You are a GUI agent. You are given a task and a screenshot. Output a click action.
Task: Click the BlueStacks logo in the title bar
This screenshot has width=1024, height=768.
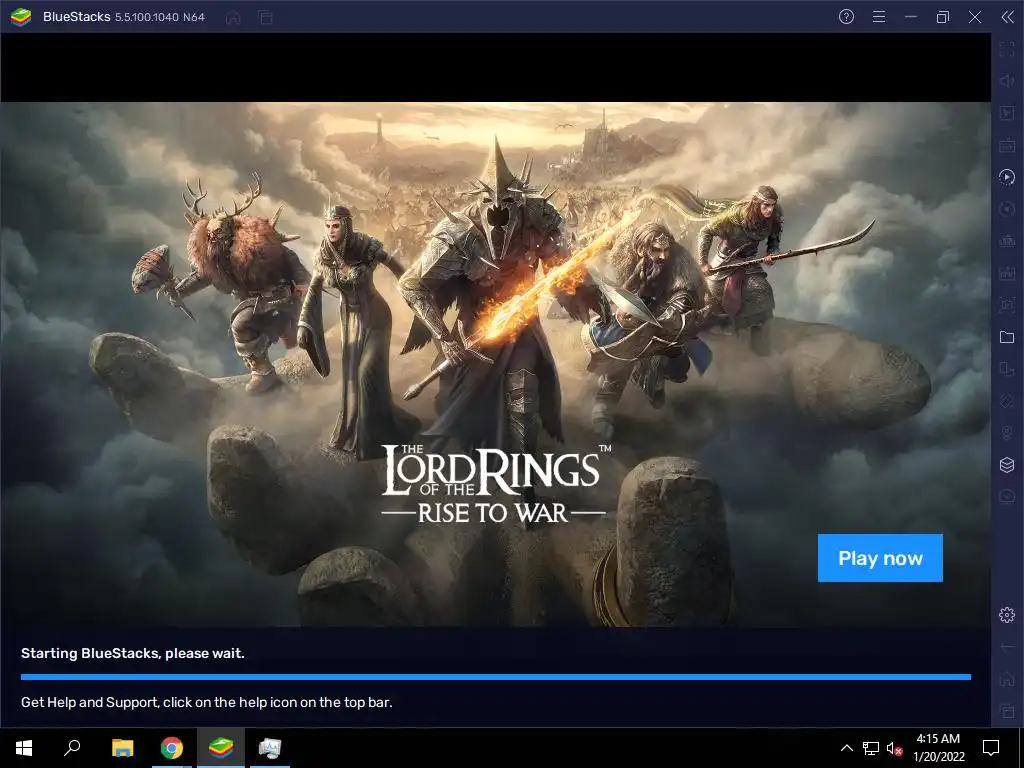(x=21, y=17)
